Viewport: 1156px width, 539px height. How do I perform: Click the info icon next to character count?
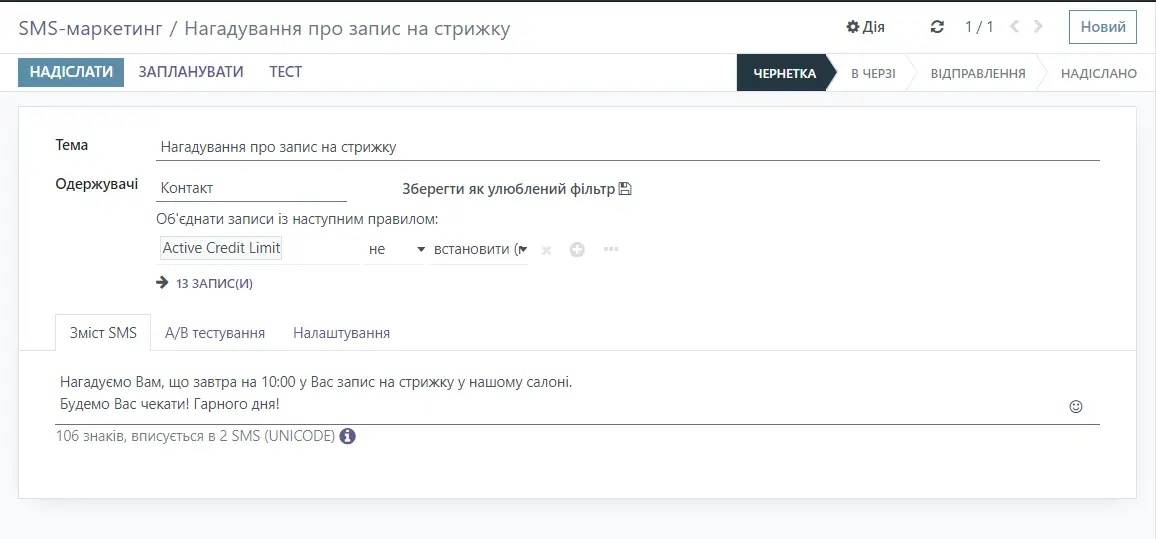tap(348, 436)
